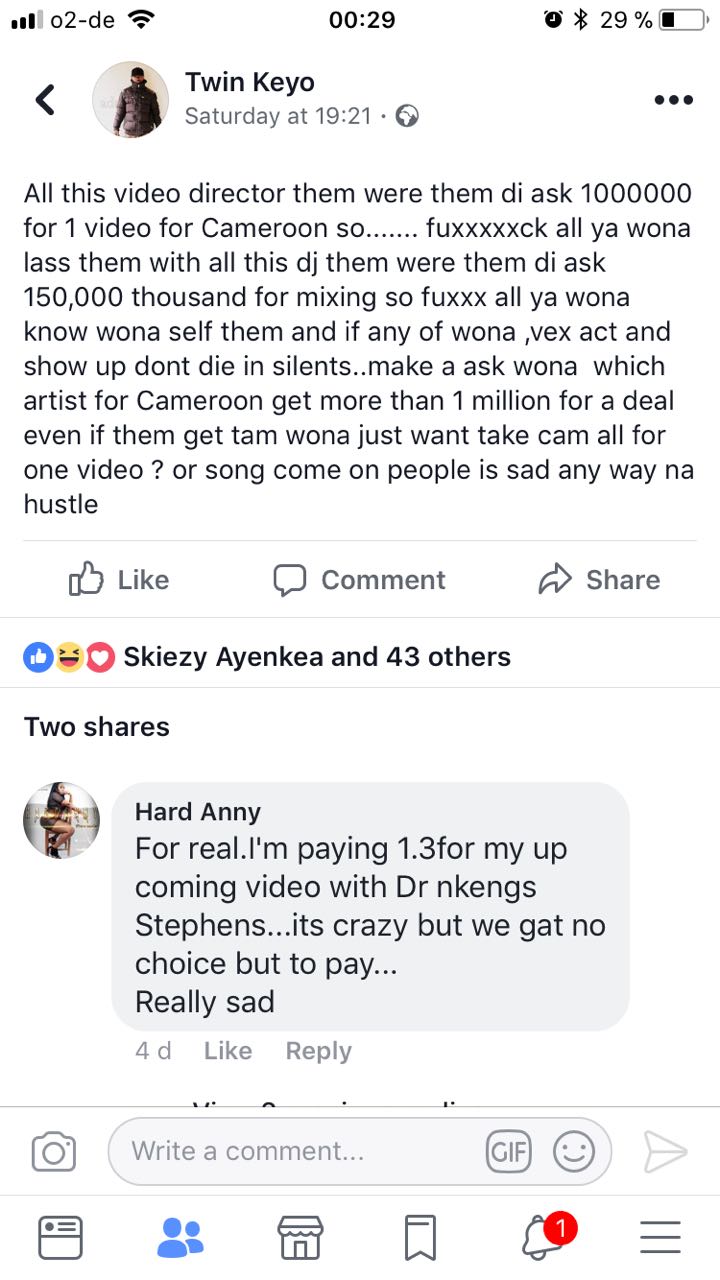
Task: Tap the camera icon to attach photo
Action: (54, 1152)
